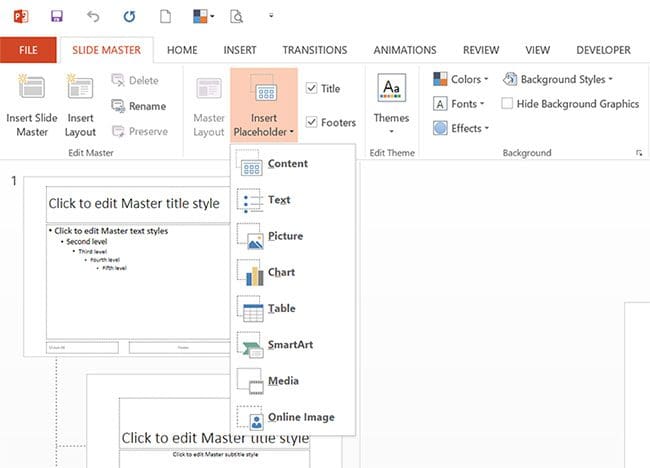Create a new blank presentation icon
This screenshot has height=468, width=650.
(x=165, y=16)
